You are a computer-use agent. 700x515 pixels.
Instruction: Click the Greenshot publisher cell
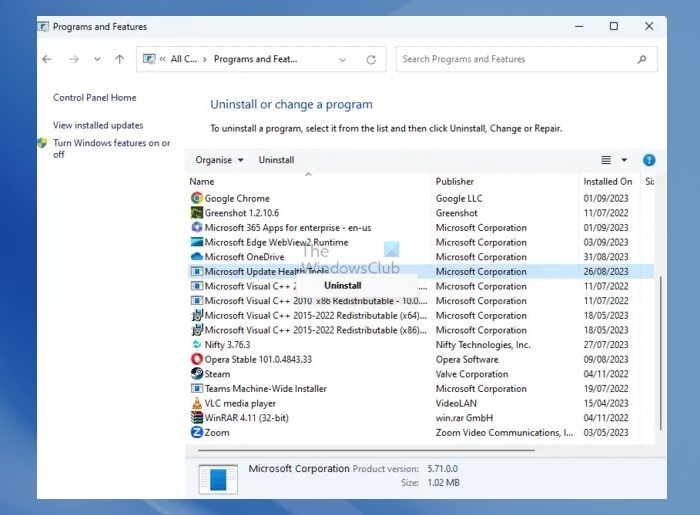coord(457,213)
